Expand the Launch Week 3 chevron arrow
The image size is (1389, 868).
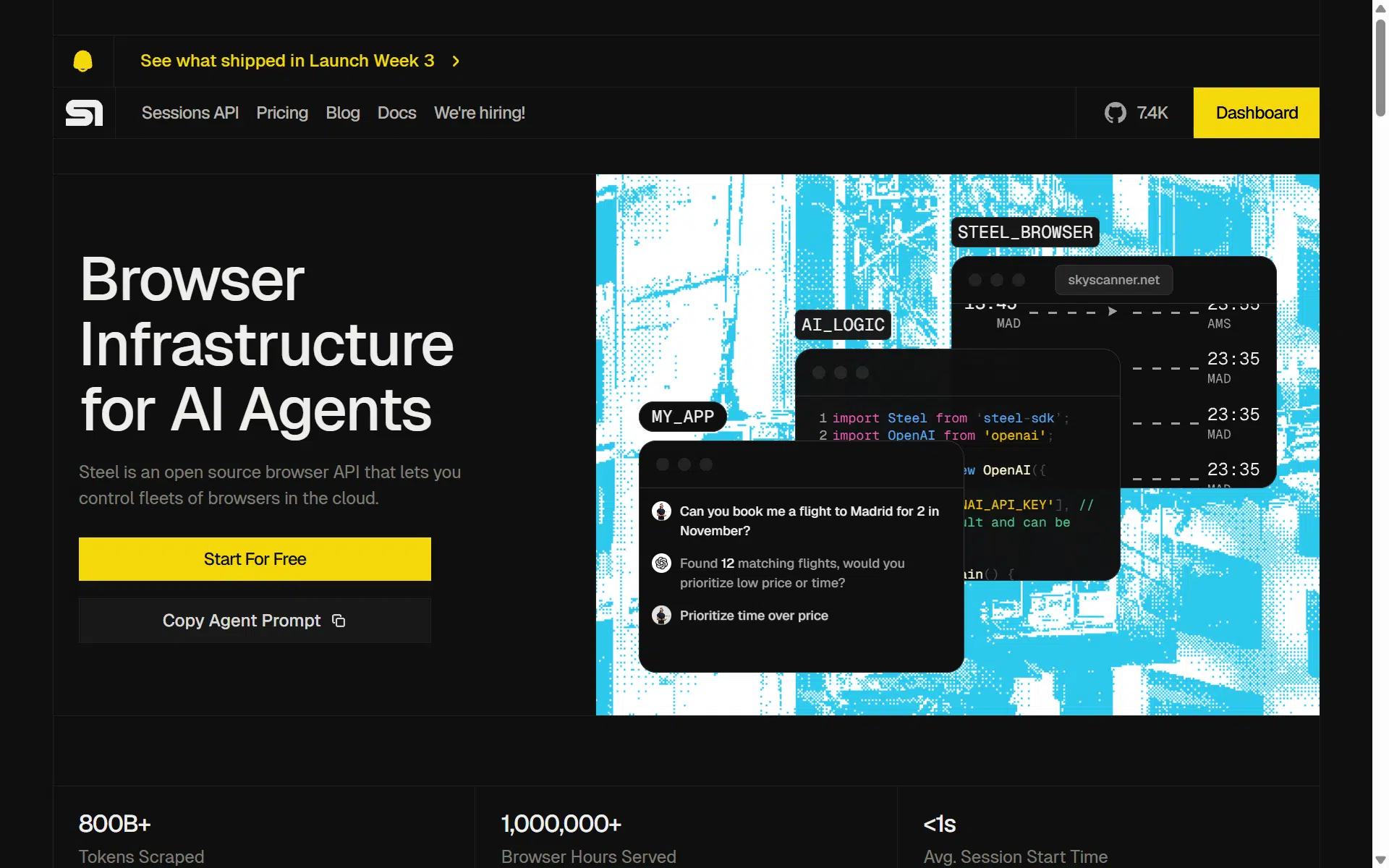tap(456, 61)
